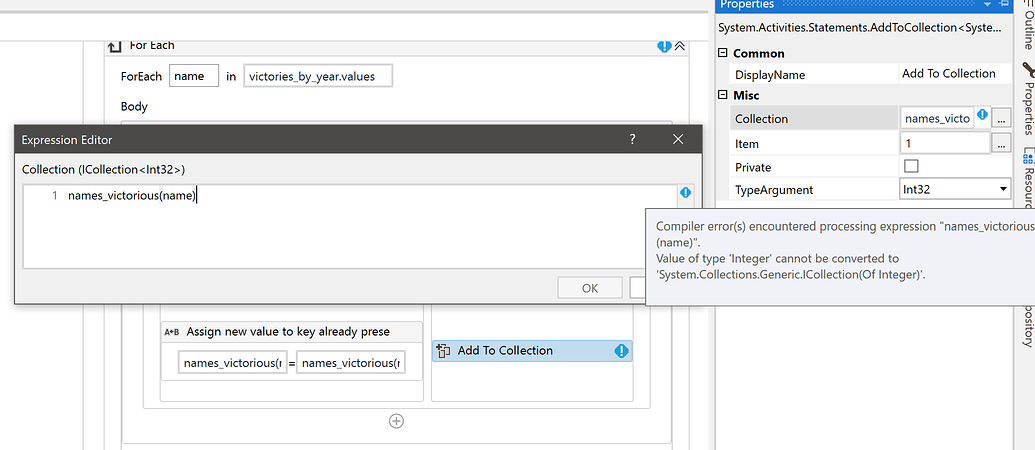Open the TypeArgument Int32 dropdown
Image resolution: width=1035 pixels, height=450 pixels.
click(1003, 189)
